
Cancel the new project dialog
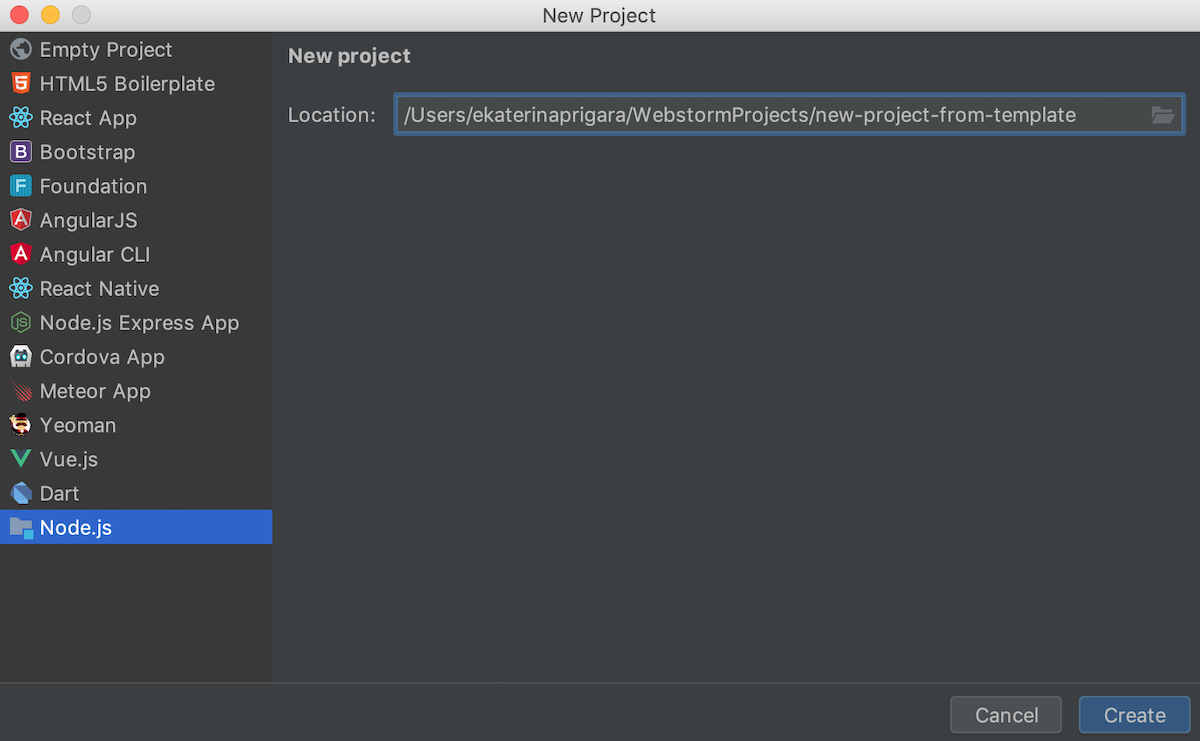[x=1005, y=714]
